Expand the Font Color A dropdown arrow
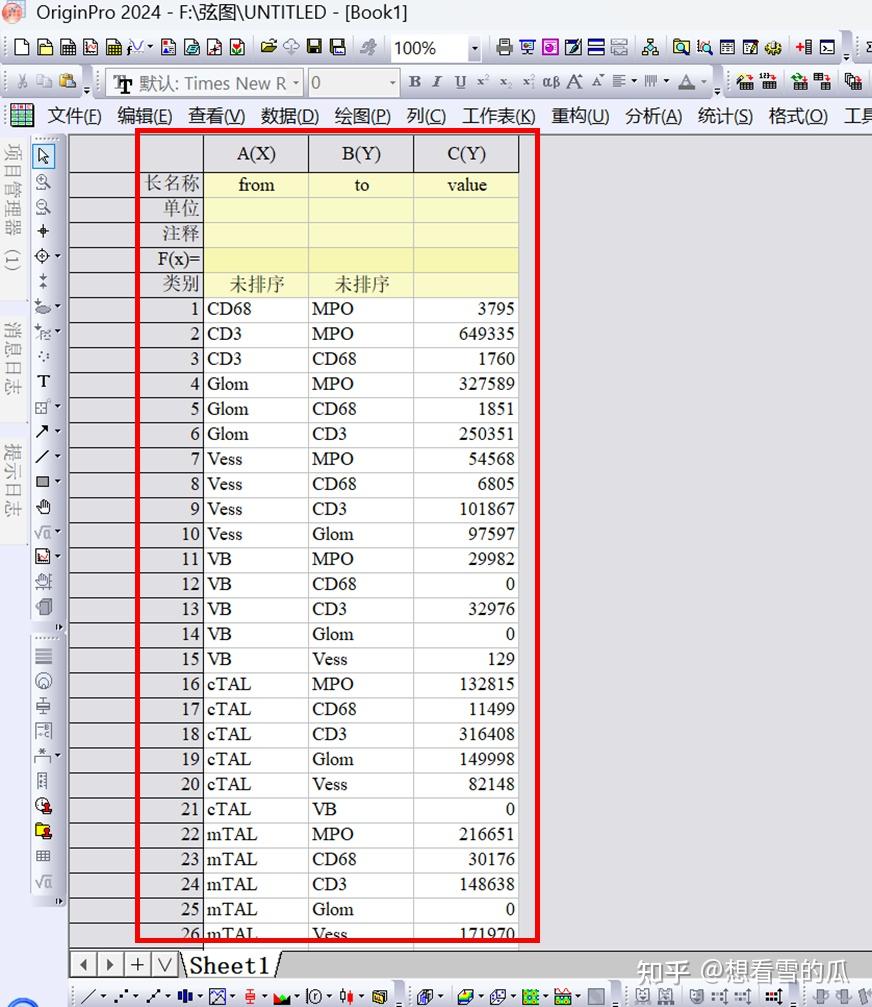This screenshot has height=1007, width=872. (x=704, y=82)
